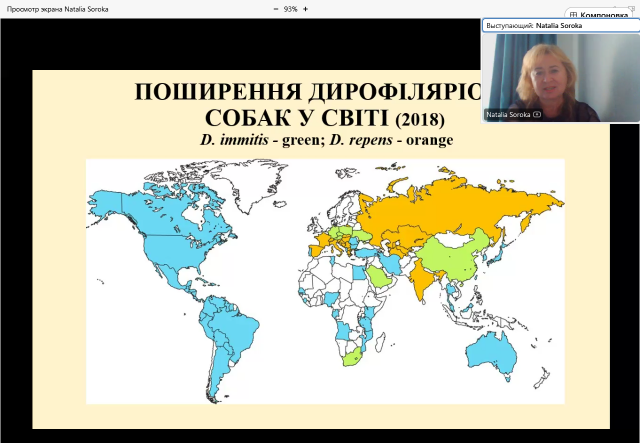Screen dimensions: 640x443
Task: Click the screen-share icon beside Natalia Soroka name tag
Action: (x=537, y=115)
